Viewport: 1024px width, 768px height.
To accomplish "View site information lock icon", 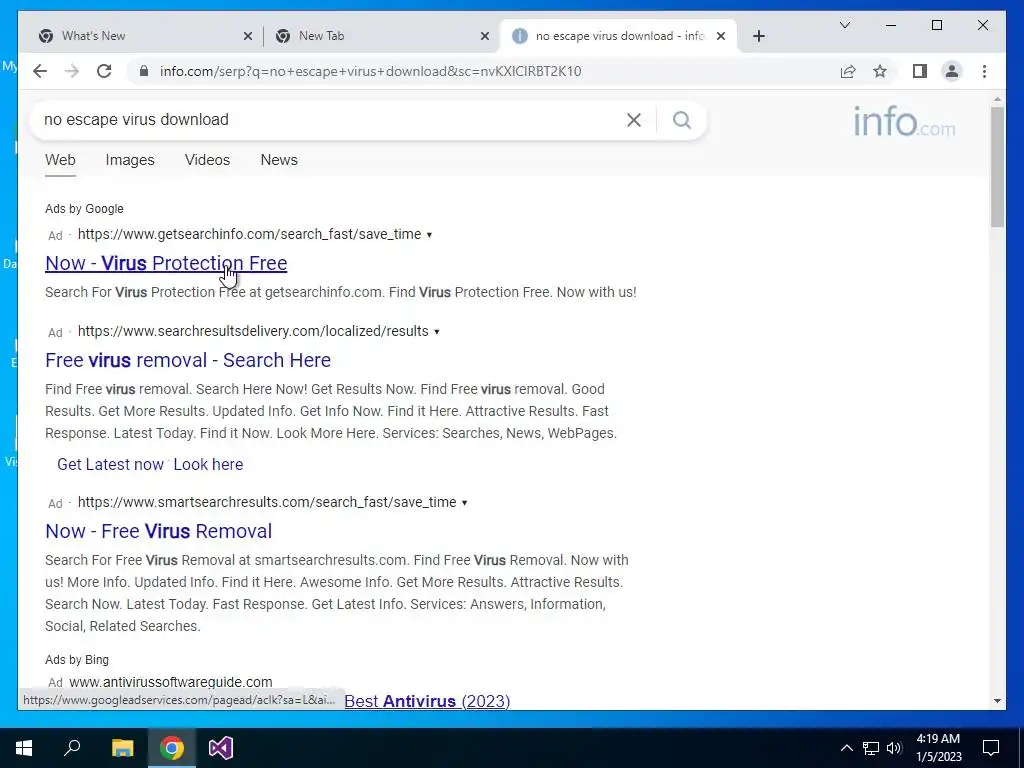I will click(144, 71).
